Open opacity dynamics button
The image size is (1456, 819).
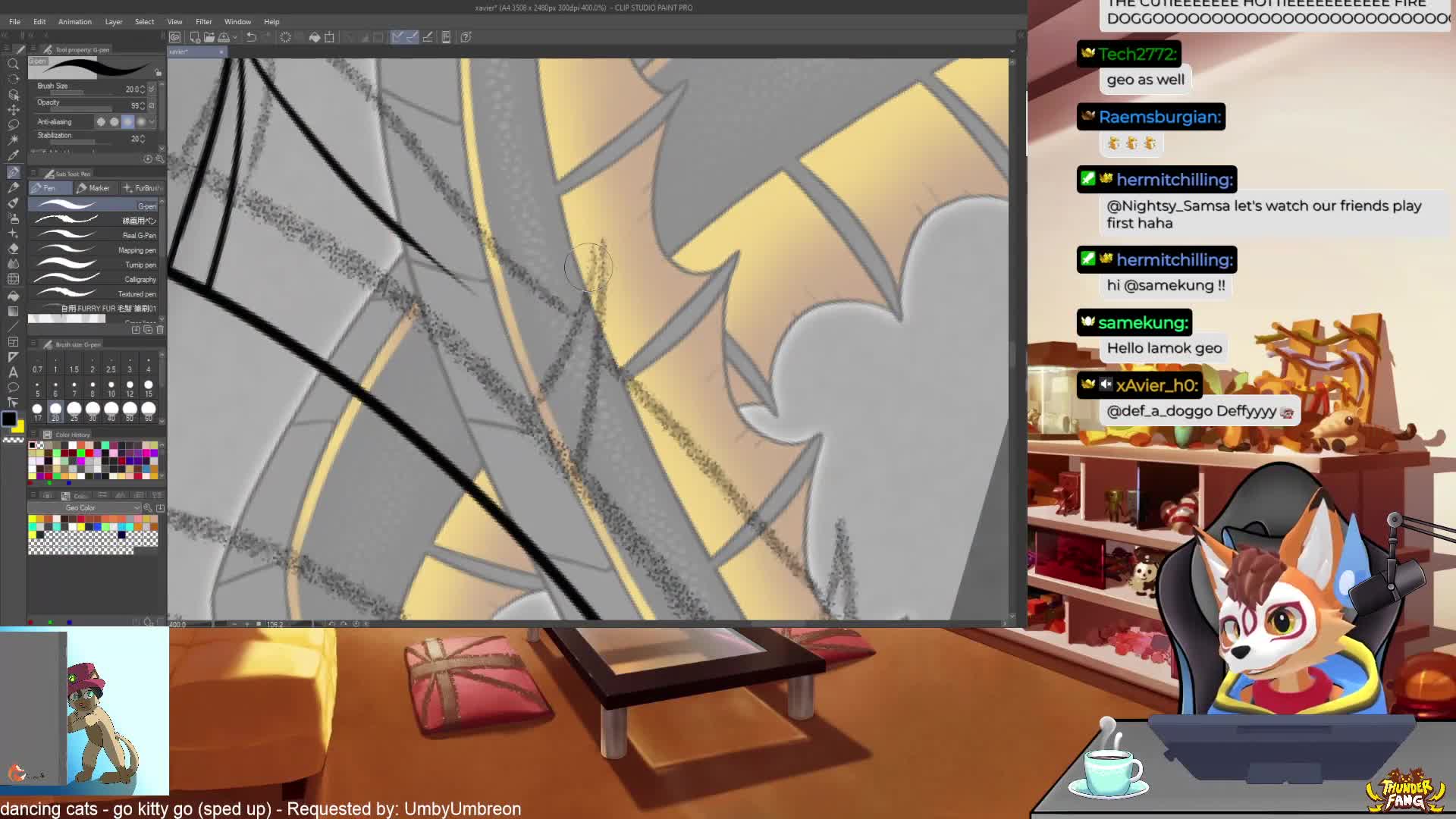[x=152, y=106]
